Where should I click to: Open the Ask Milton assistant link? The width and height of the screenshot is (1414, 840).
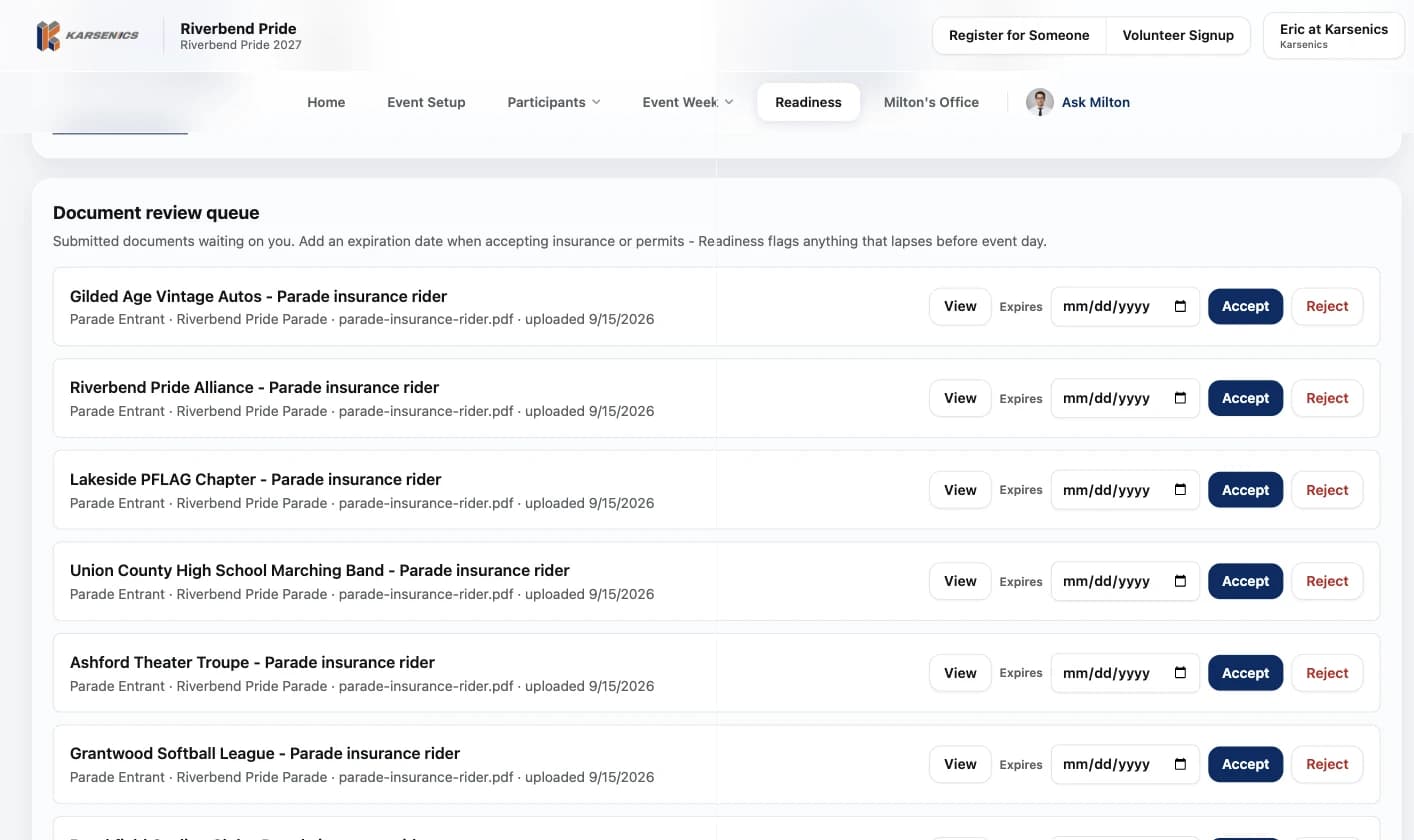[1096, 102]
